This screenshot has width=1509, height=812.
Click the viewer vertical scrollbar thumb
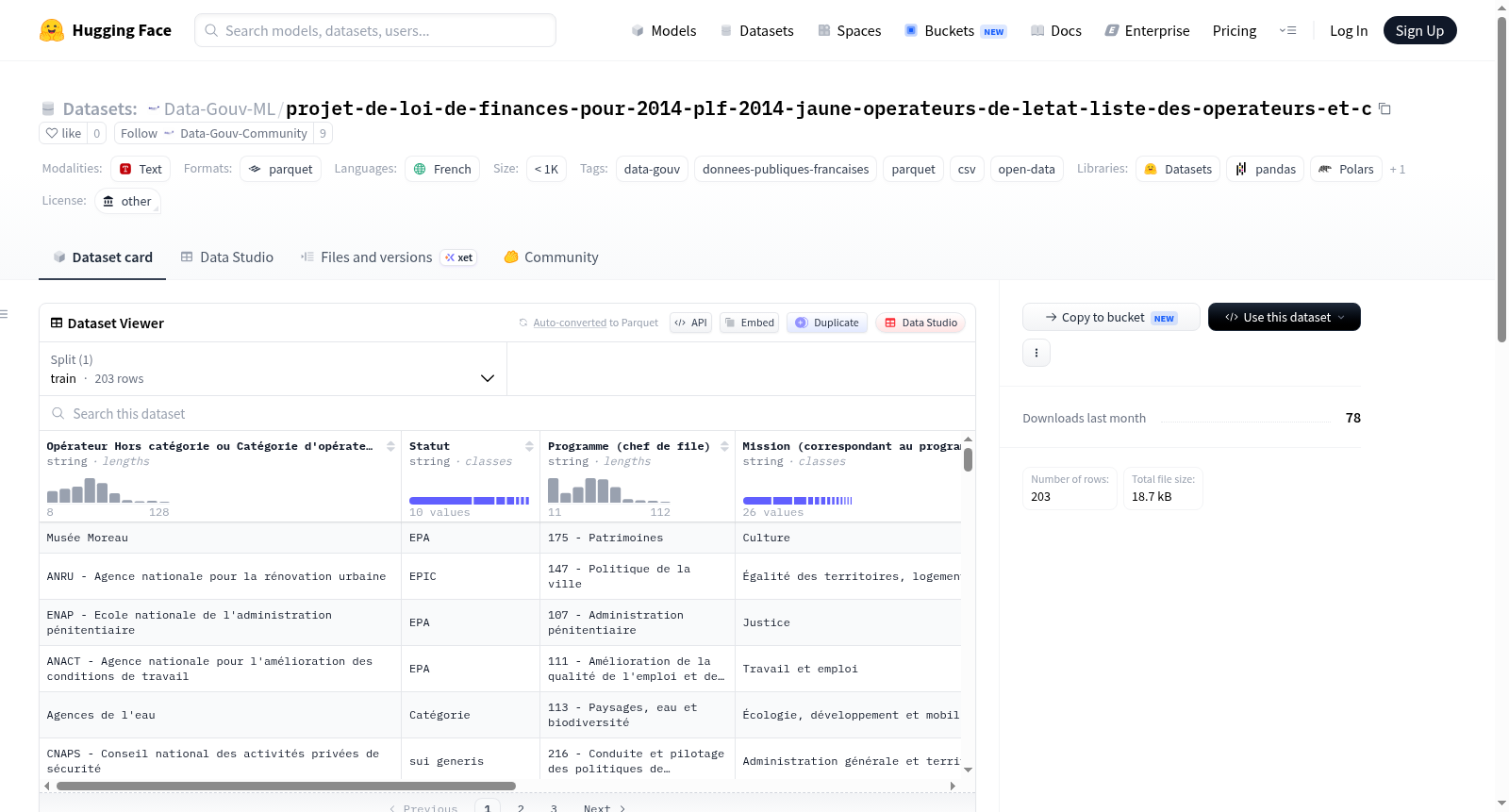pyautogui.click(x=968, y=459)
